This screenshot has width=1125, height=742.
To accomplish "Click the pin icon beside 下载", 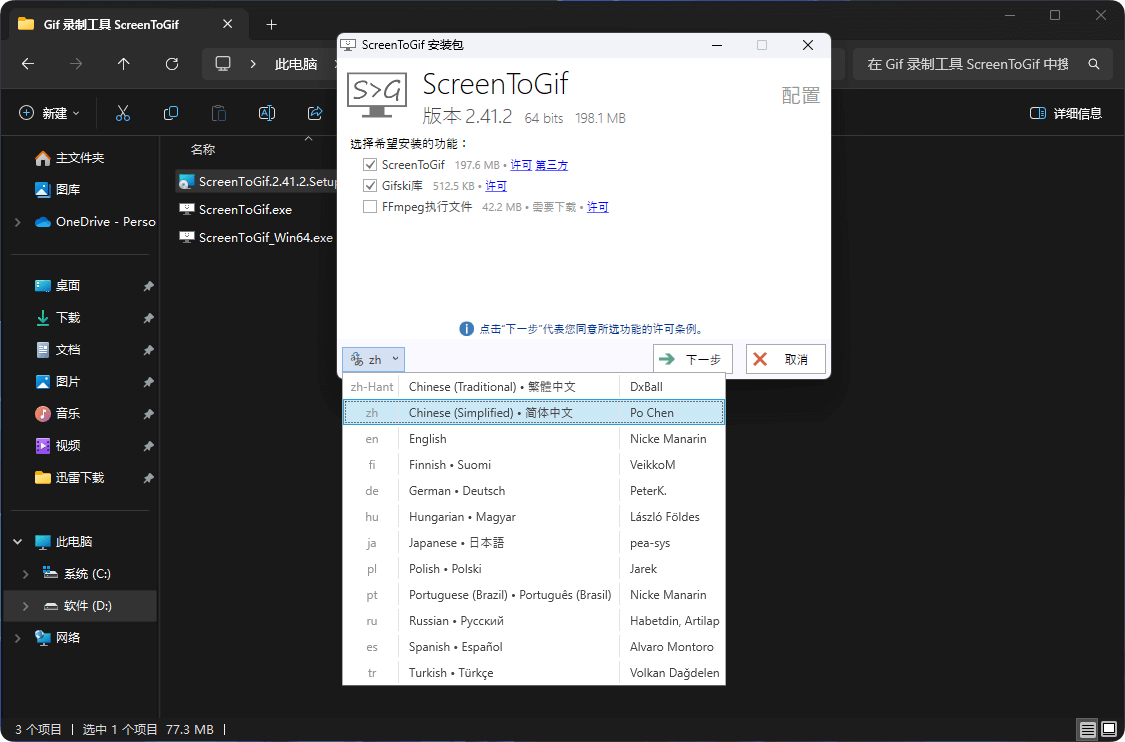I will pyautogui.click(x=148, y=318).
